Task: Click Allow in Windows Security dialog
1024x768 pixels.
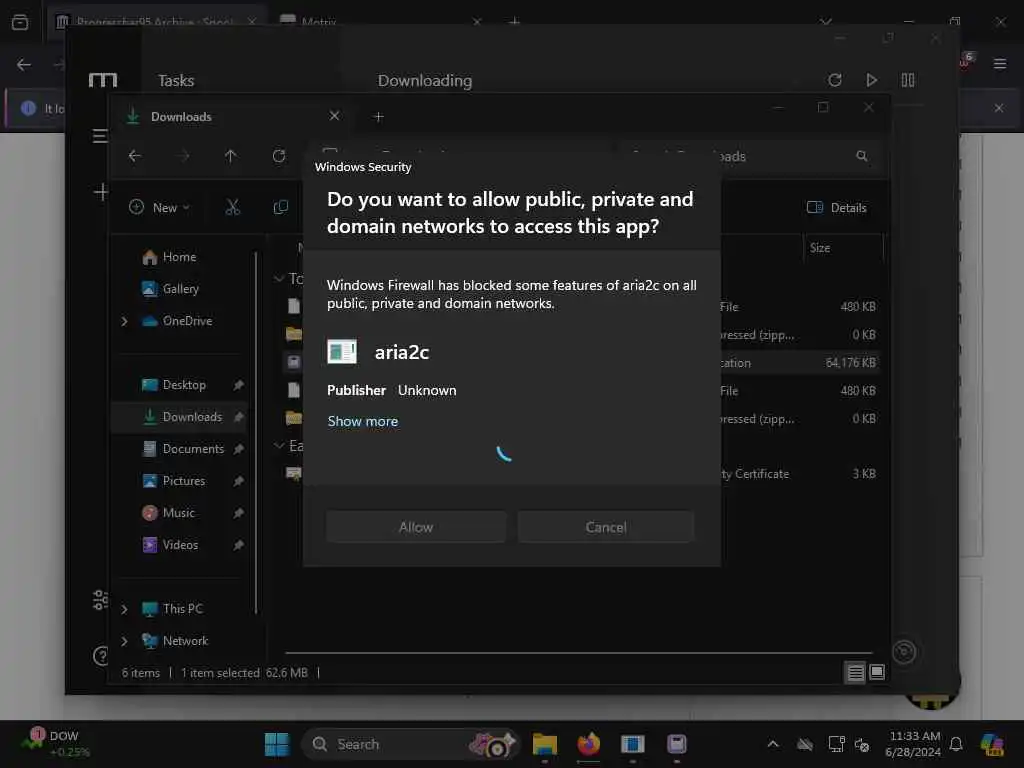Action: 416,527
